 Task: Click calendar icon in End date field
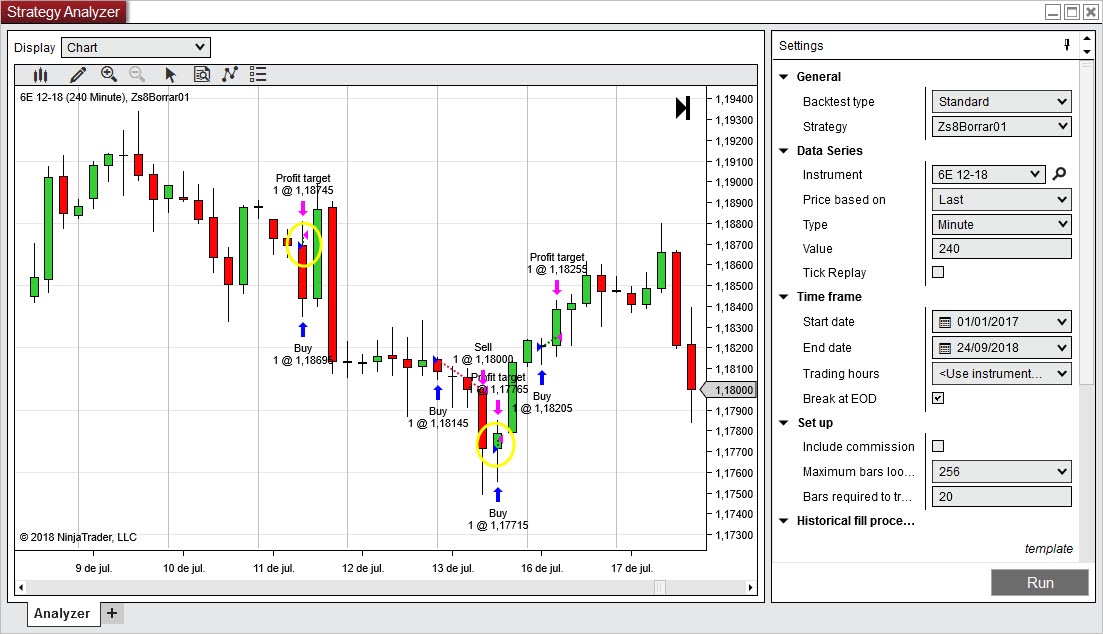(945, 348)
